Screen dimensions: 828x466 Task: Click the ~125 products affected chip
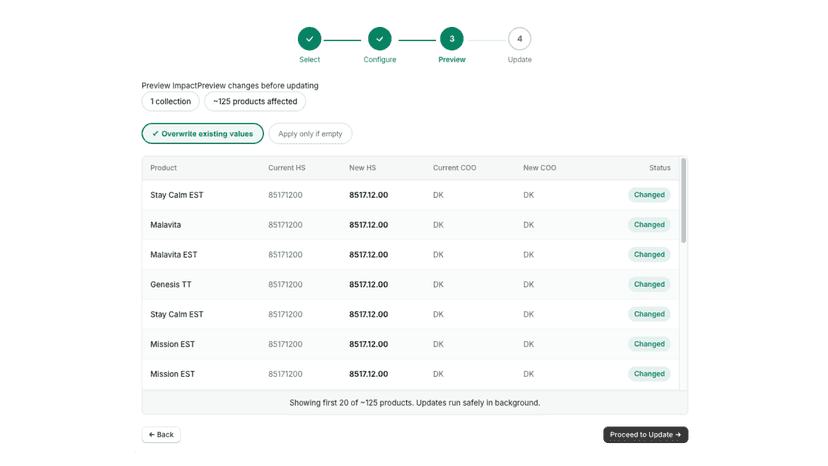[255, 101]
